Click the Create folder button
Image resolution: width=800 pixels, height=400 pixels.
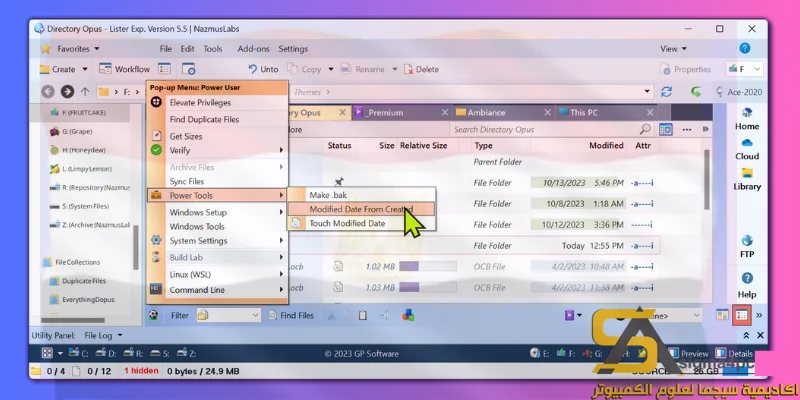click(x=58, y=69)
